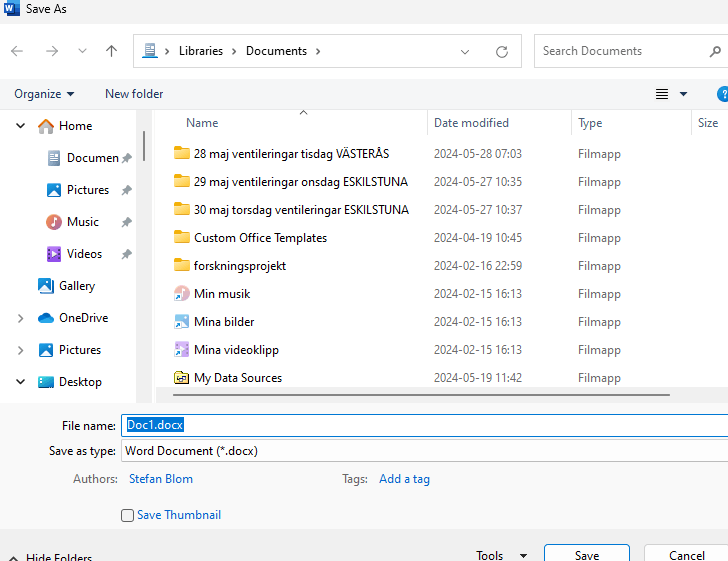
Task: Select Desktop in navigation pane
Action: 80,382
